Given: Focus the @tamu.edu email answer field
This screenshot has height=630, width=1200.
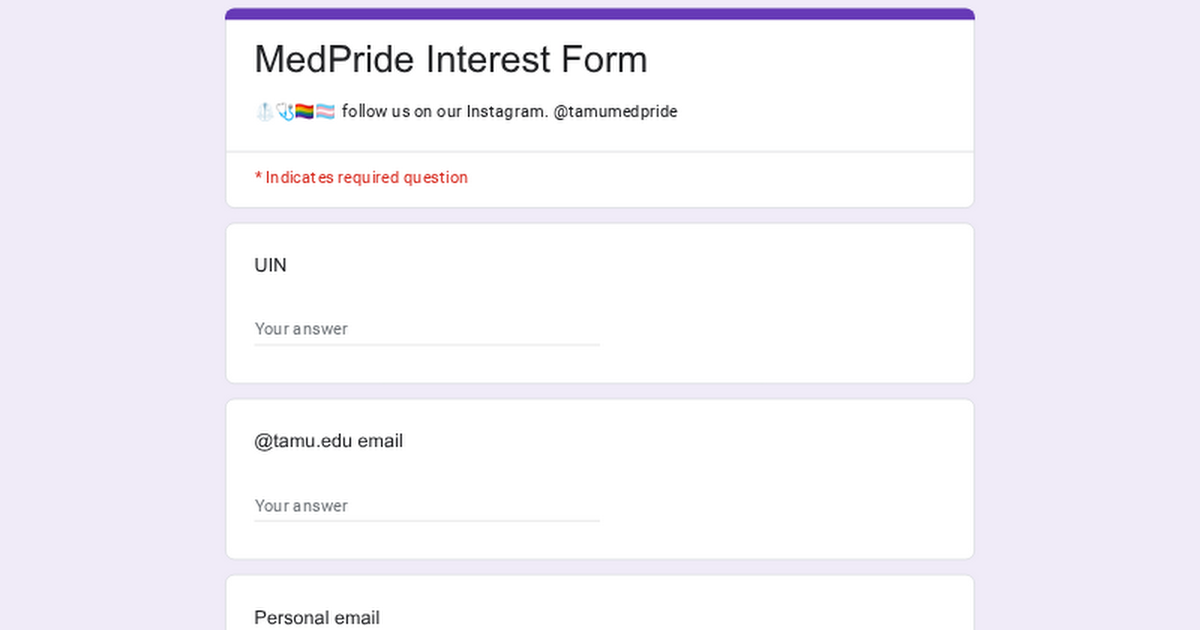Looking at the screenshot, I should (x=426, y=506).
